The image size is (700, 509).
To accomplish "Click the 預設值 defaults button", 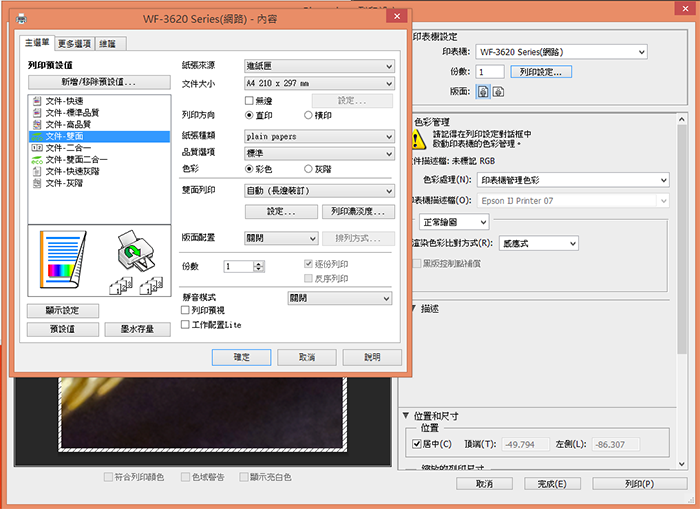I will pyautogui.click(x=63, y=329).
